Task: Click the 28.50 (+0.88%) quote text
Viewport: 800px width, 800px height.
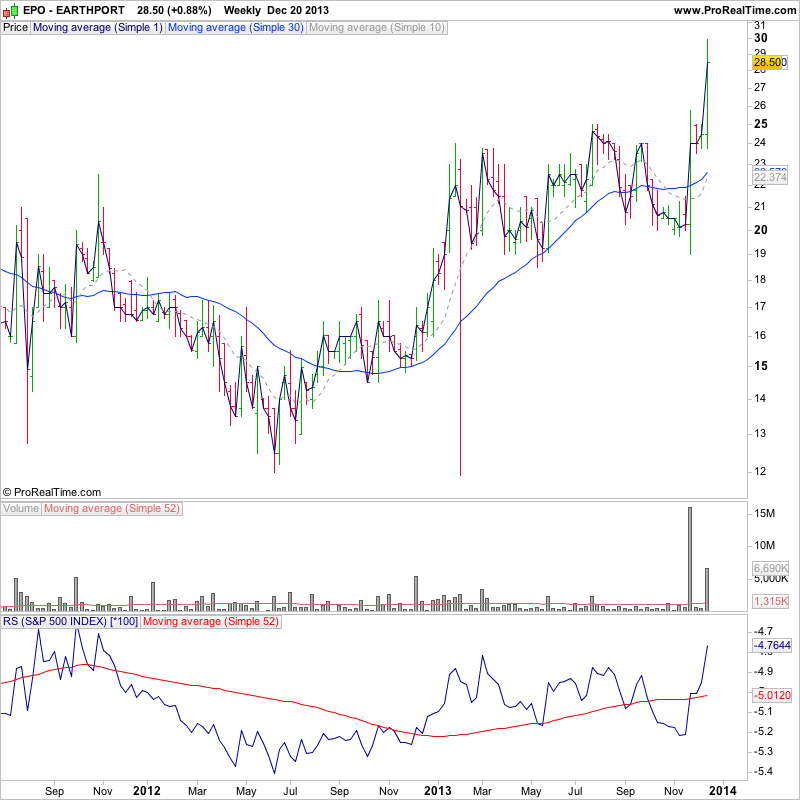Action: pos(174,10)
